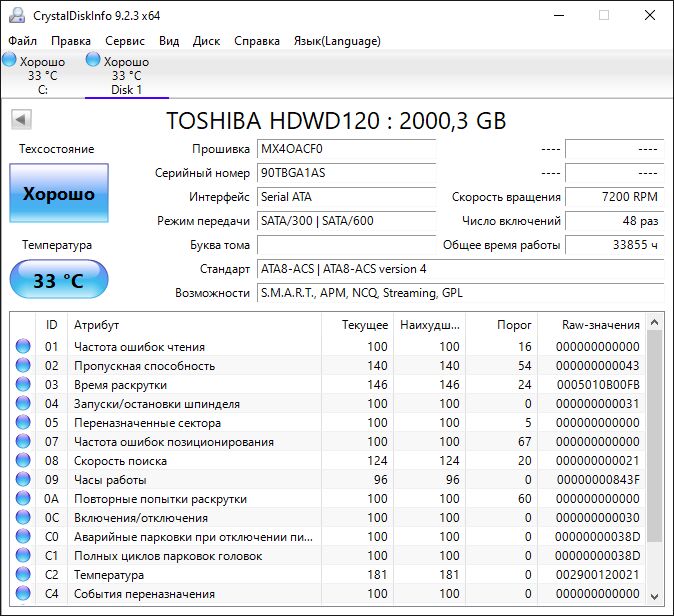This screenshot has height=616, width=674.
Task: Click the previous disk arrow button
Action: 20,120
